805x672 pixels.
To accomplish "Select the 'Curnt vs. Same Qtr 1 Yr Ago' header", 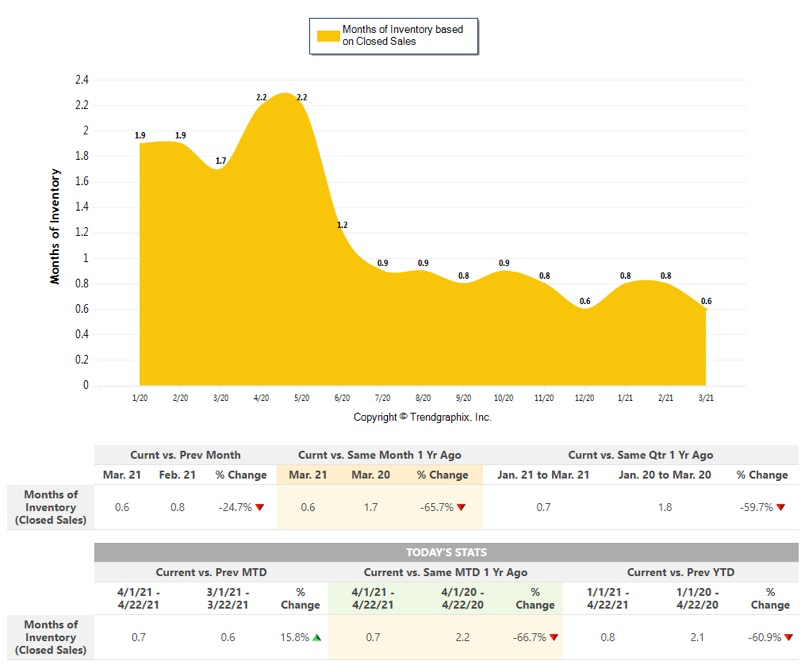I will coord(640,455).
